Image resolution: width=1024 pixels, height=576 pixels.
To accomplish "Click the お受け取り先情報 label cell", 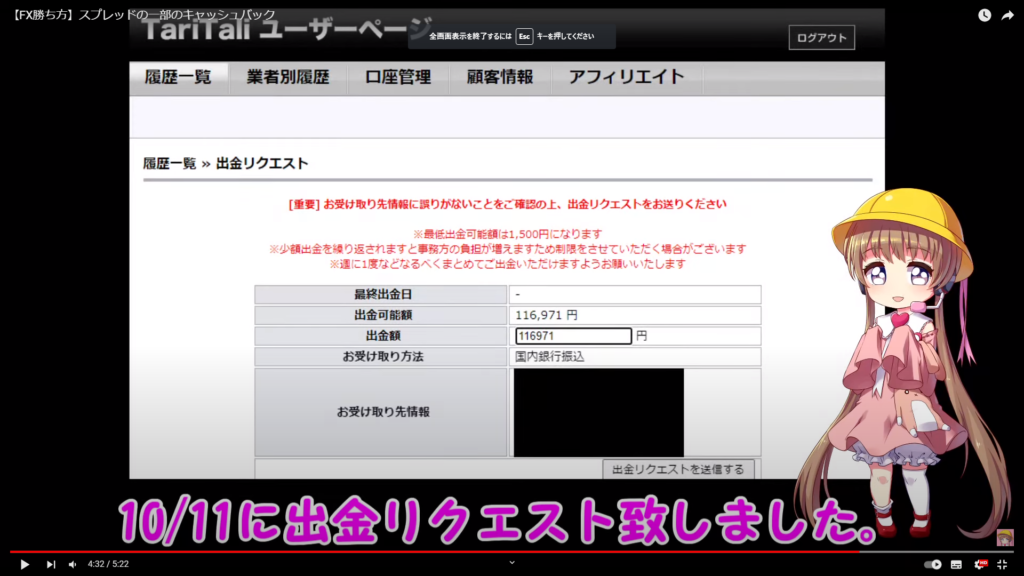I will (381, 412).
